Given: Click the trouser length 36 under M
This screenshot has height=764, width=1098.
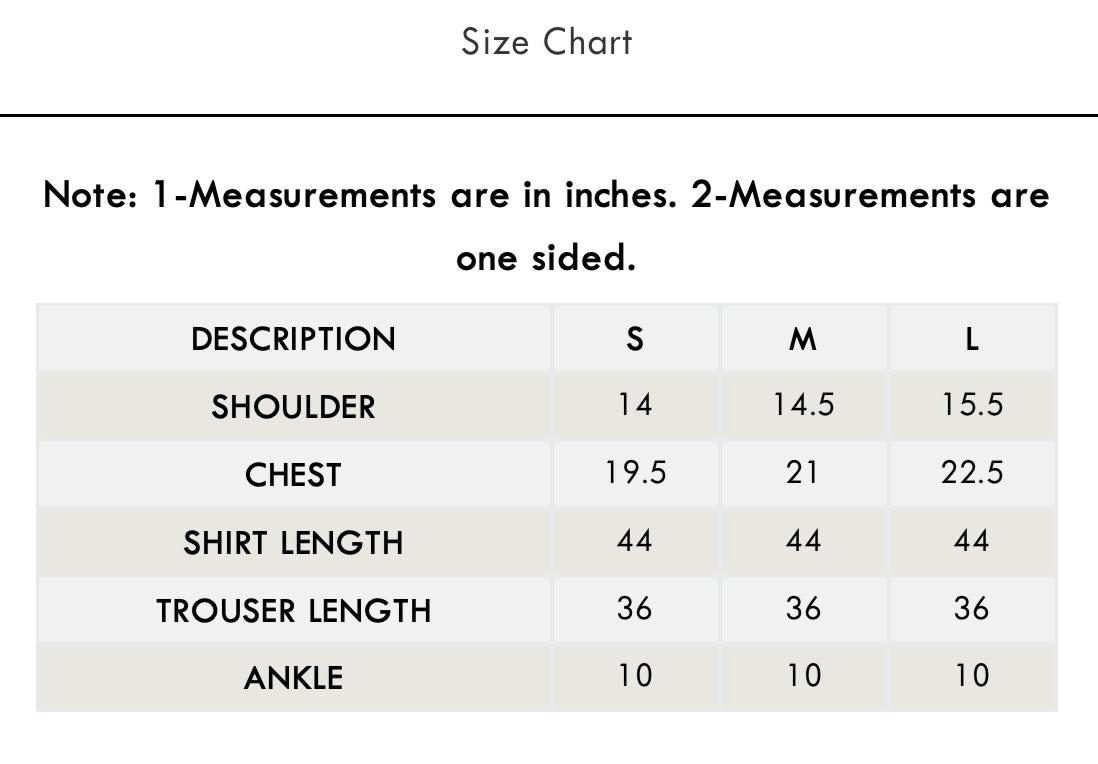Looking at the screenshot, I should point(802,608).
